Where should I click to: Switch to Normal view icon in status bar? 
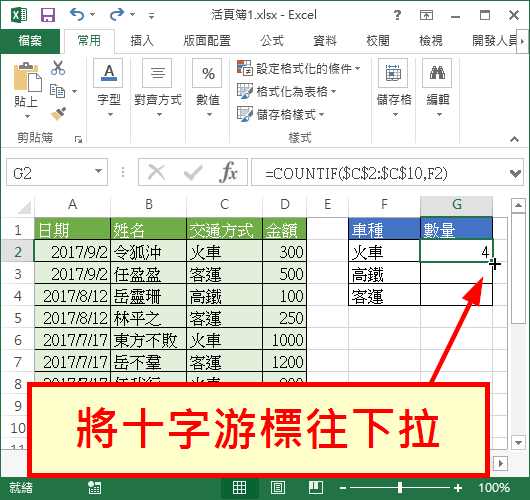coord(239,487)
